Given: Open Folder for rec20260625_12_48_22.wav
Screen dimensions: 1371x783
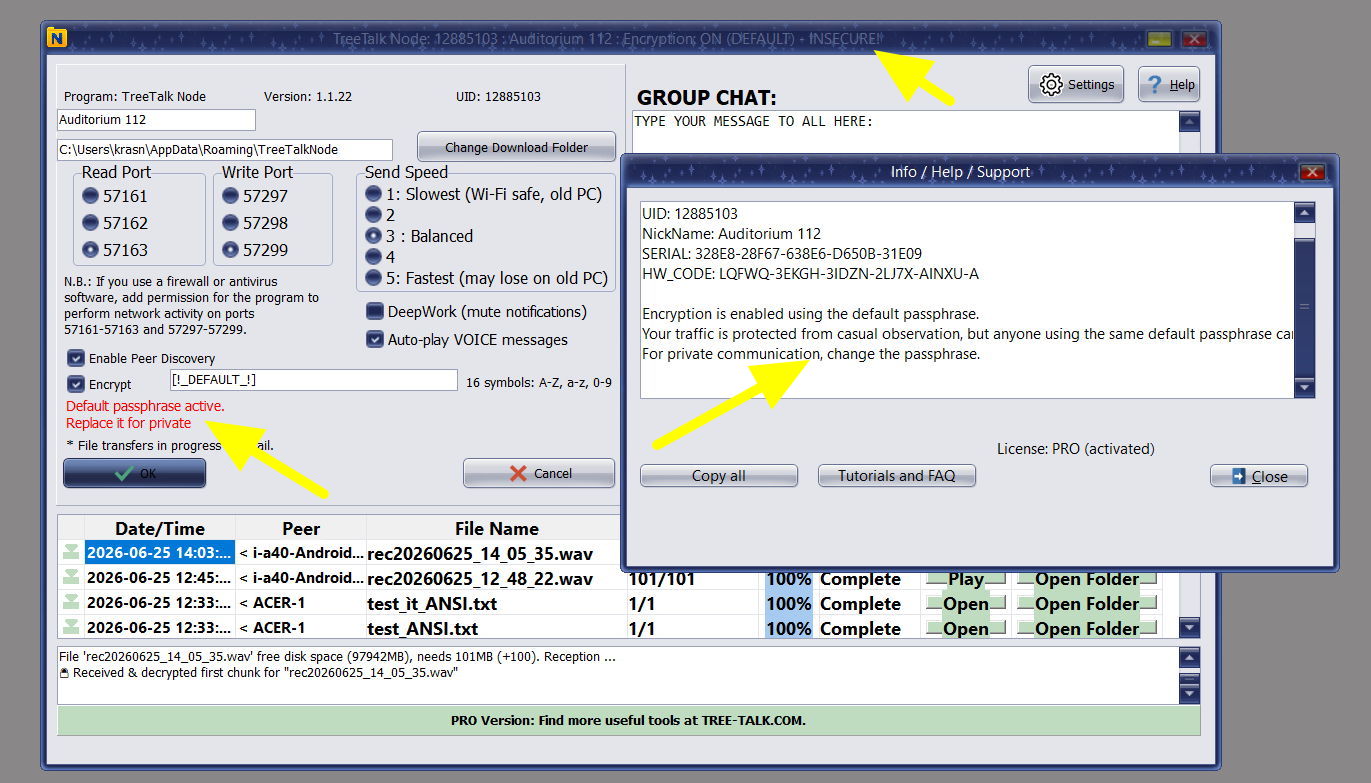Looking at the screenshot, I should pyautogui.click(x=1087, y=579).
